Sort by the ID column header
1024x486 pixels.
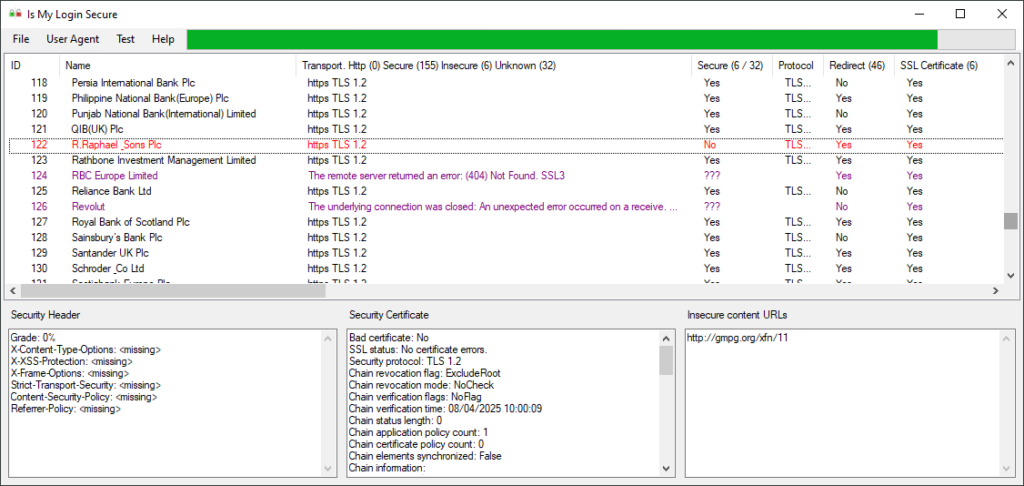(x=33, y=65)
